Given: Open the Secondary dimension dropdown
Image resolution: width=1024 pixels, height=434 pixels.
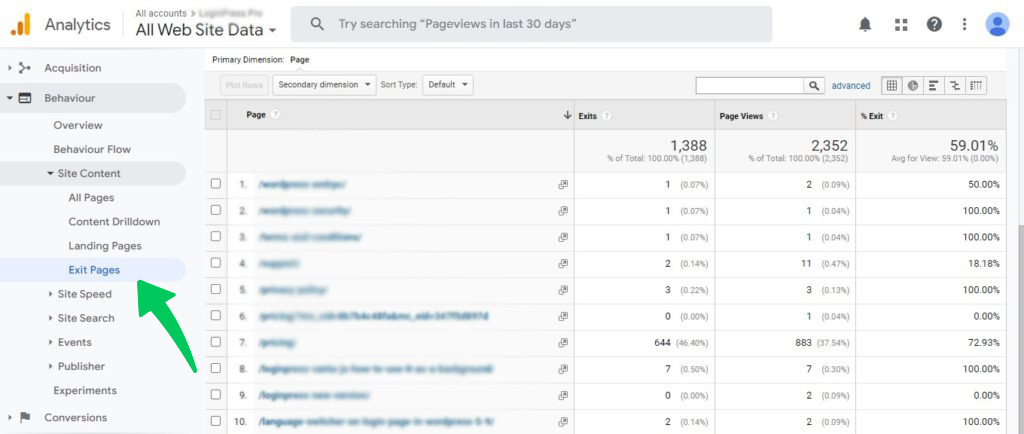Looking at the screenshot, I should tap(325, 85).
